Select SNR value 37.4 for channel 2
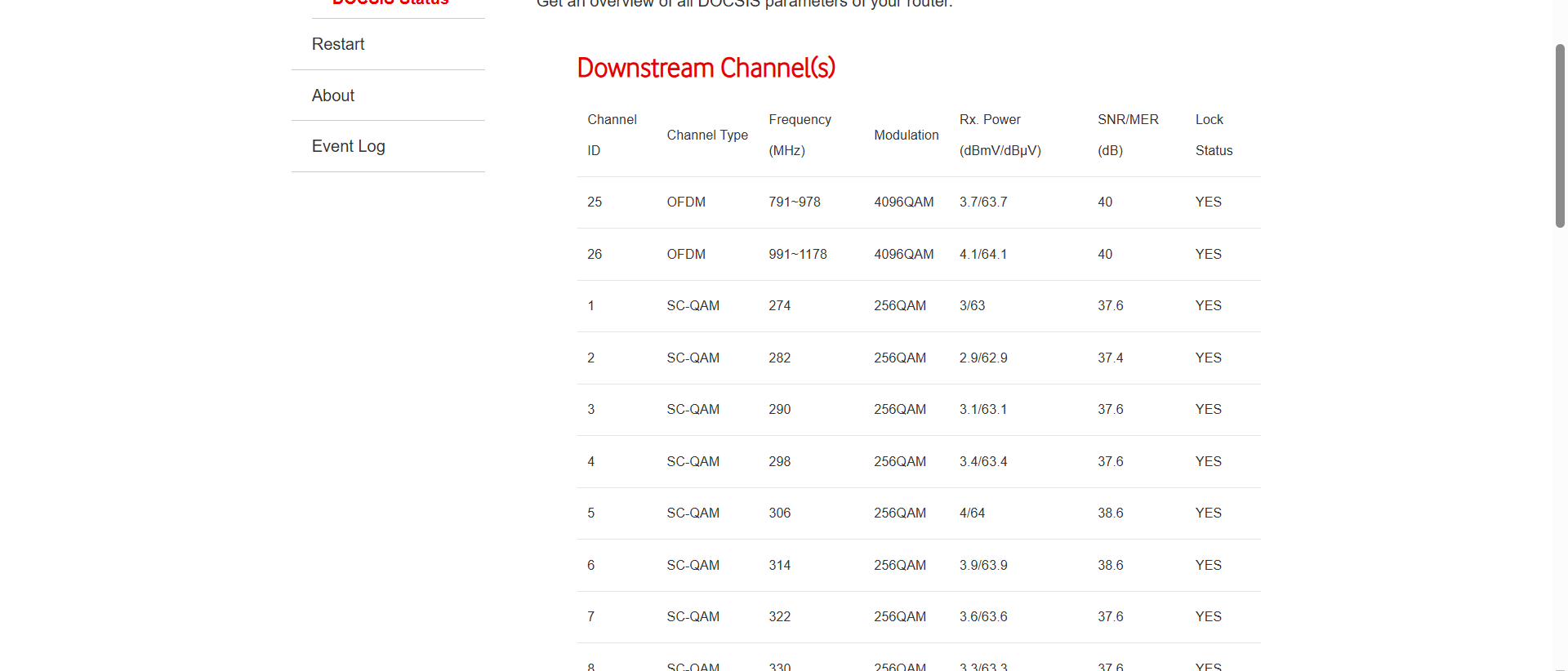The image size is (1568, 671). coord(1110,358)
